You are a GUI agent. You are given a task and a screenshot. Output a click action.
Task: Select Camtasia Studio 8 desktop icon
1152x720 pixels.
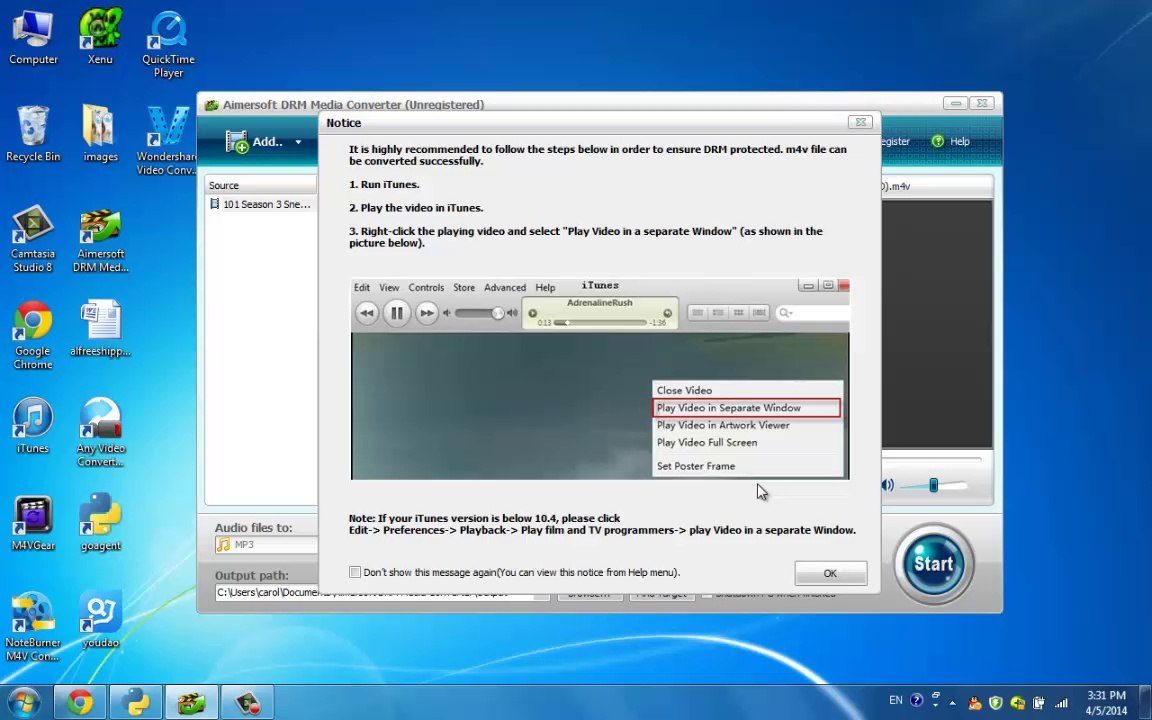(x=33, y=237)
